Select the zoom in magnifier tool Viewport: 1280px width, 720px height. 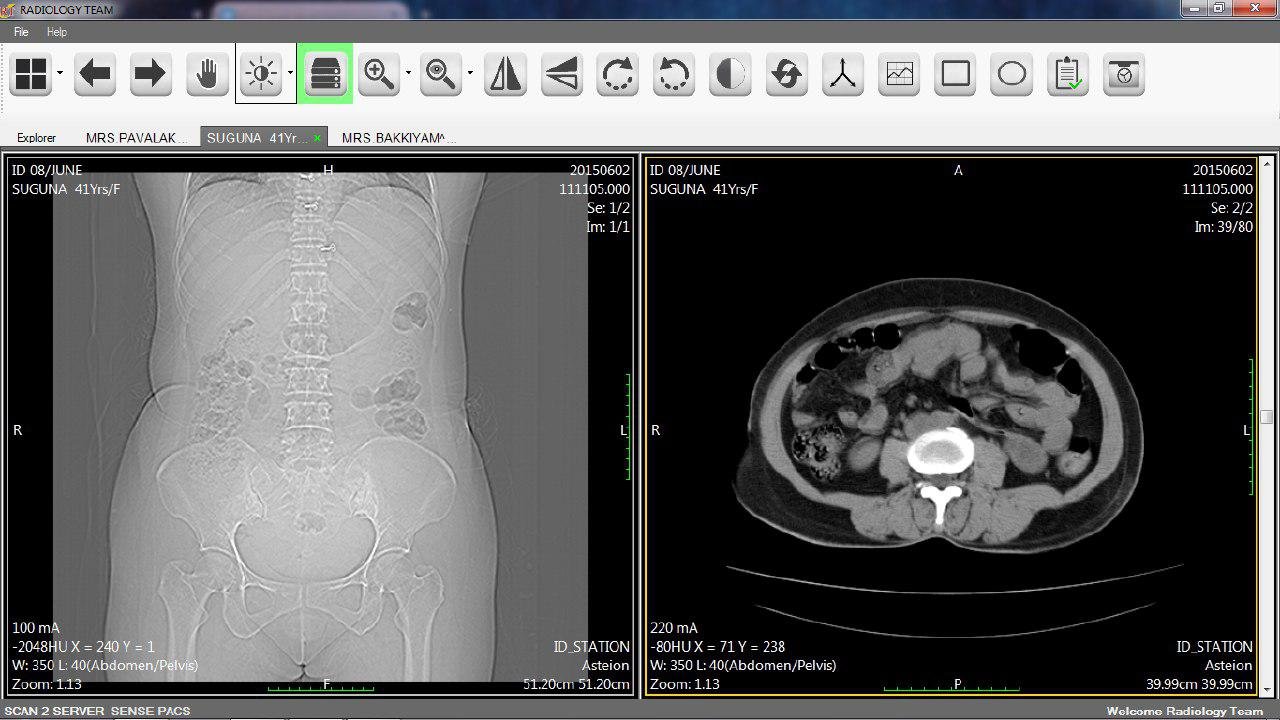(x=378, y=75)
